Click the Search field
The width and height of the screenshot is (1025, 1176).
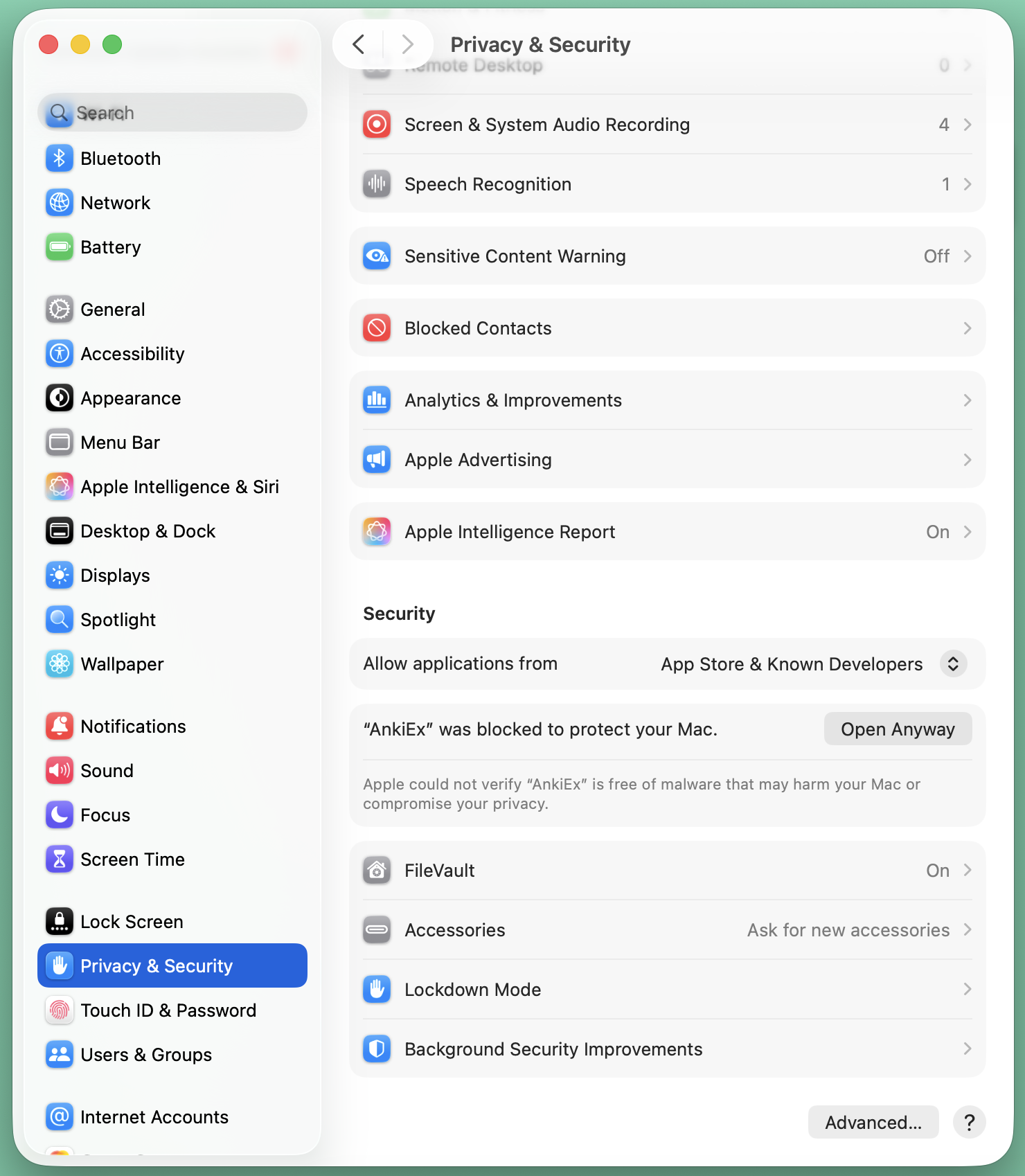pyautogui.click(x=172, y=112)
